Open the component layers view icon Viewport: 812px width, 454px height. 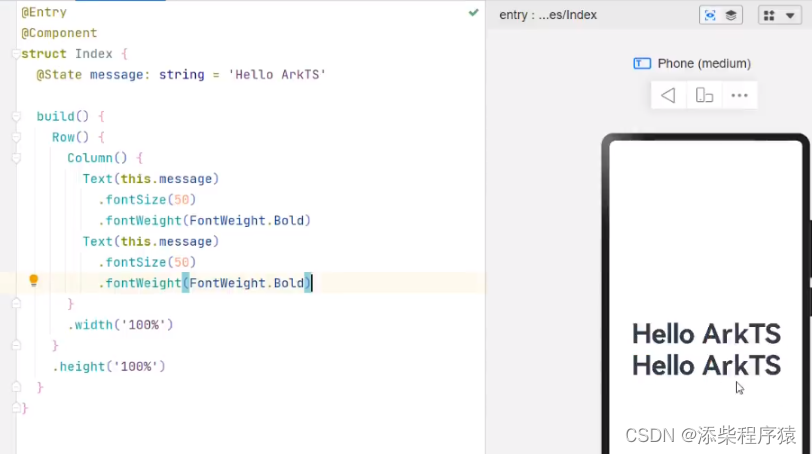(x=731, y=16)
